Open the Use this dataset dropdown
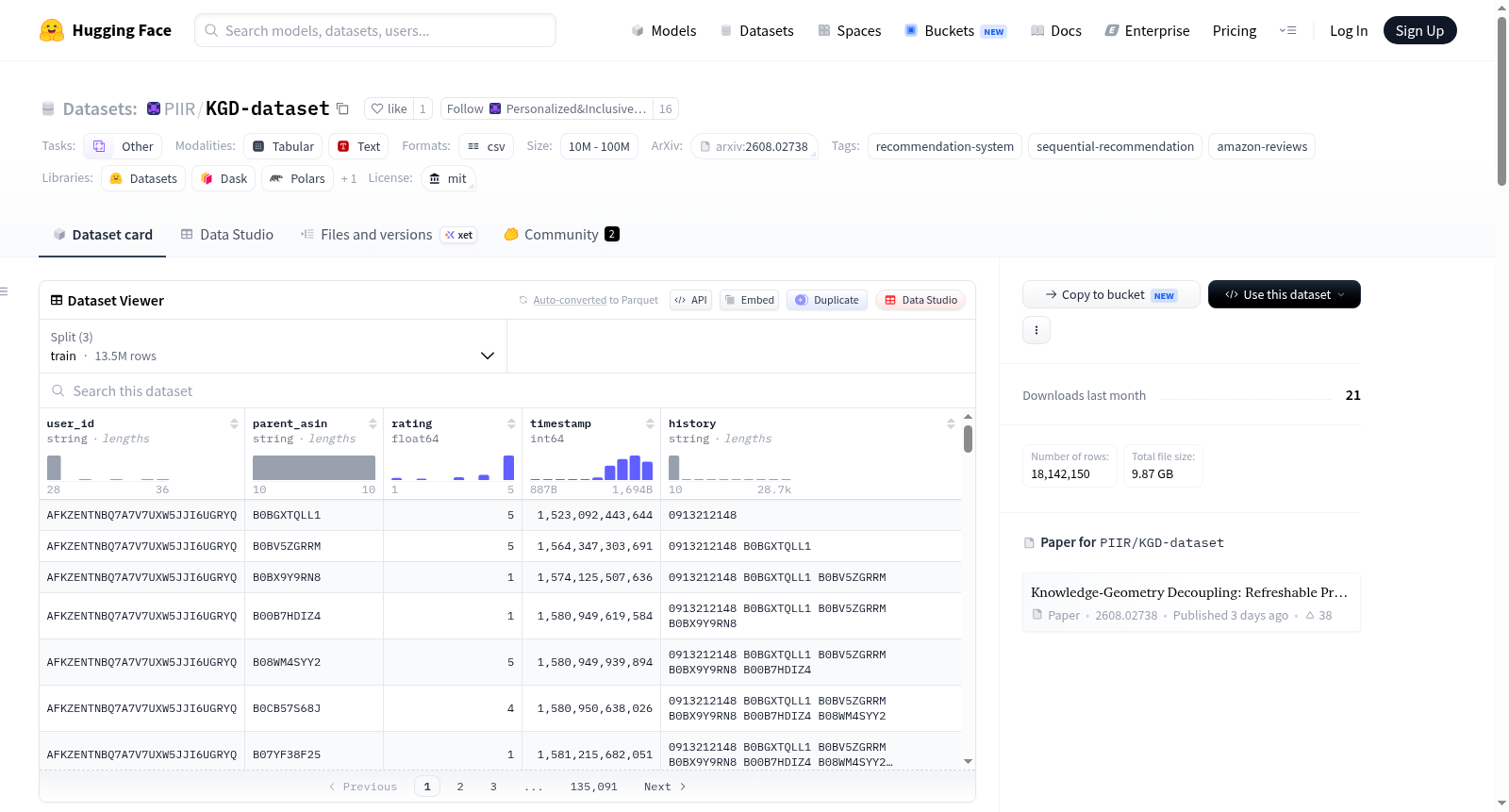The image size is (1509, 812). tap(1285, 294)
